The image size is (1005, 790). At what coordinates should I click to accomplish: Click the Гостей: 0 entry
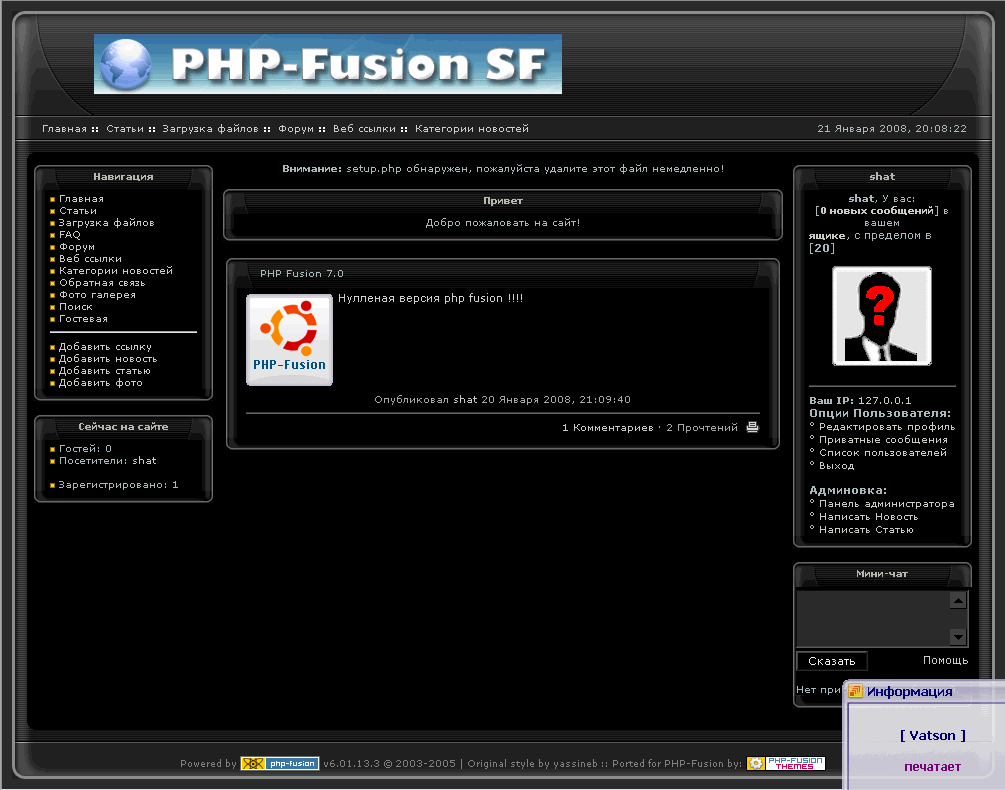coord(85,448)
